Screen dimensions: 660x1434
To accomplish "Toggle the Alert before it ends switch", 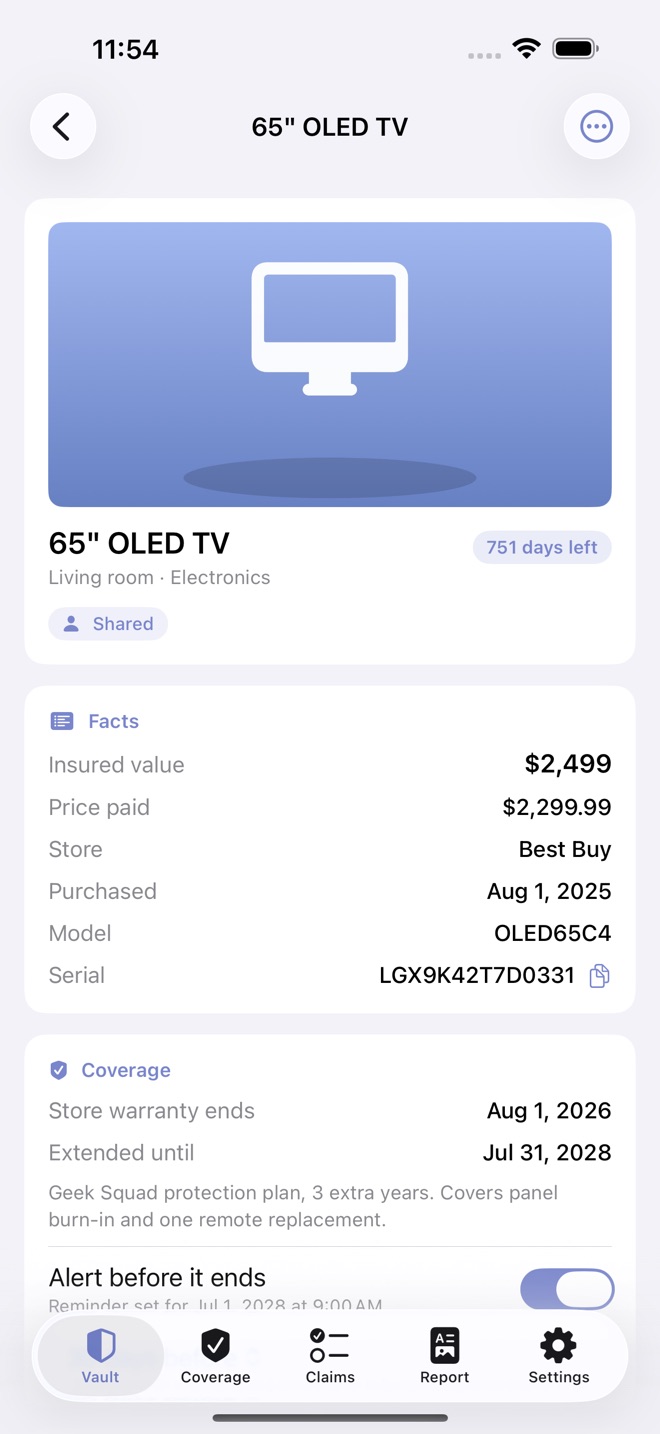I will click(x=567, y=1289).
